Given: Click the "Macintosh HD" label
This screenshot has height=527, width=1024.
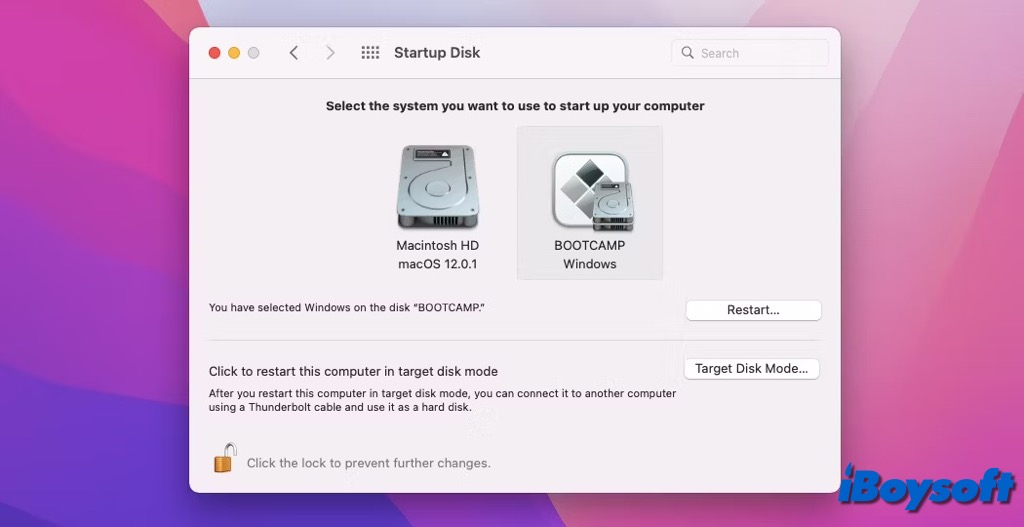Looking at the screenshot, I should point(438,246).
